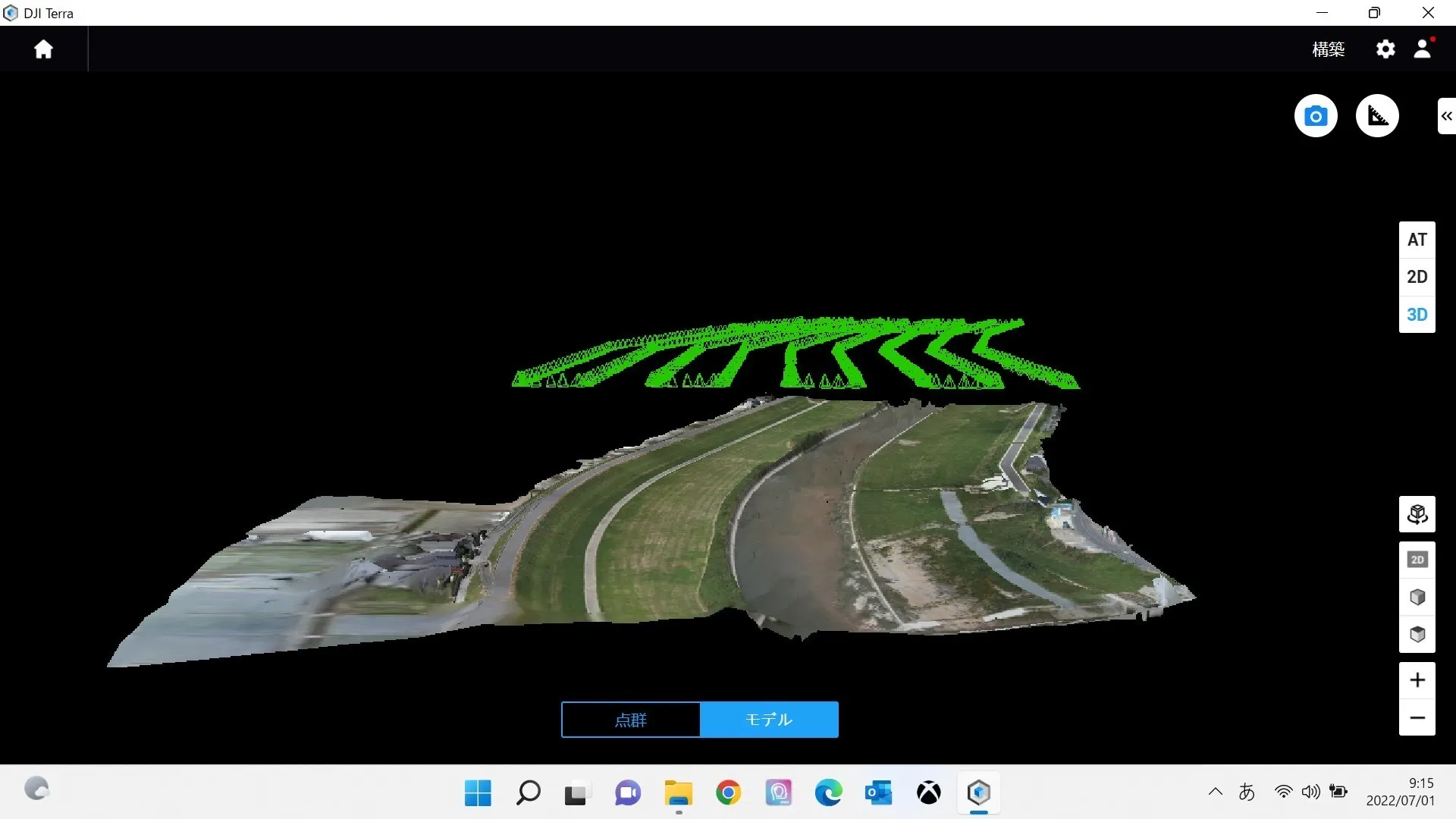Zoom in with the plus button
1456x819 pixels.
tap(1417, 680)
